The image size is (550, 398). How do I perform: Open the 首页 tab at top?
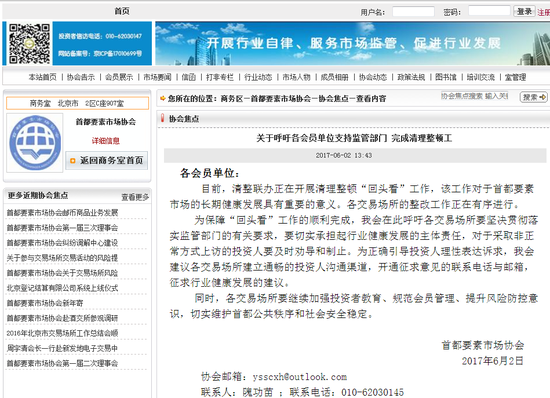pos(122,11)
